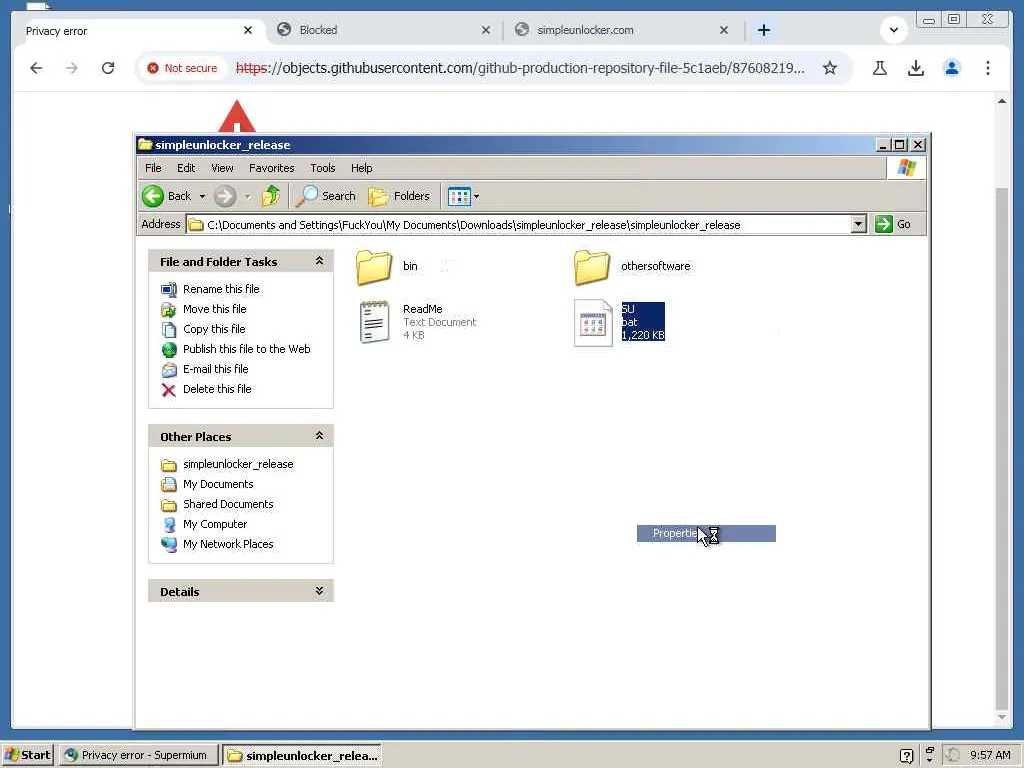The image size is (1024, 768).
Task: Select the bin folder icon
Action: (x=374, y=267)
